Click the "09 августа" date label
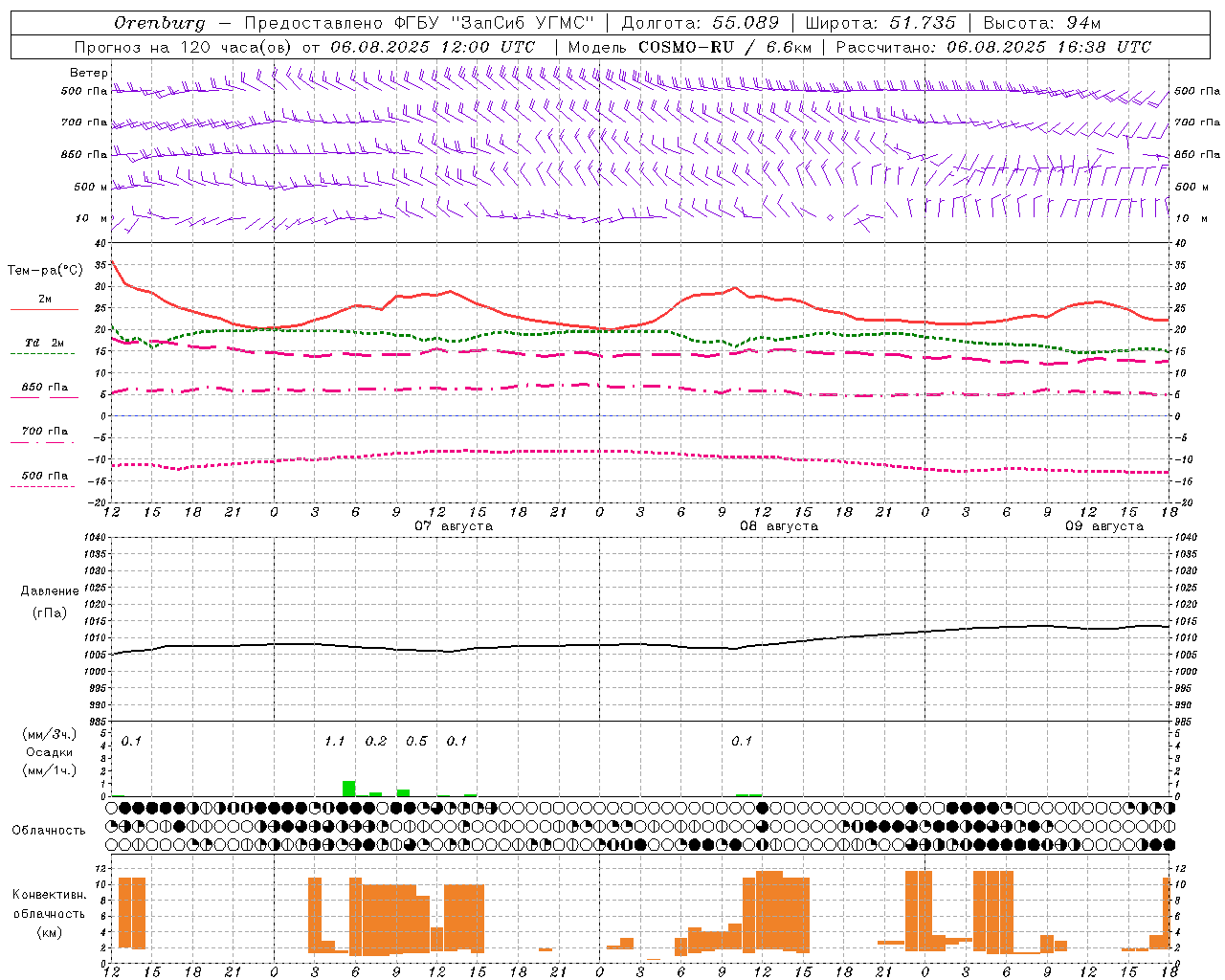The image size is (1225, 980). (x=1104, y=526)
